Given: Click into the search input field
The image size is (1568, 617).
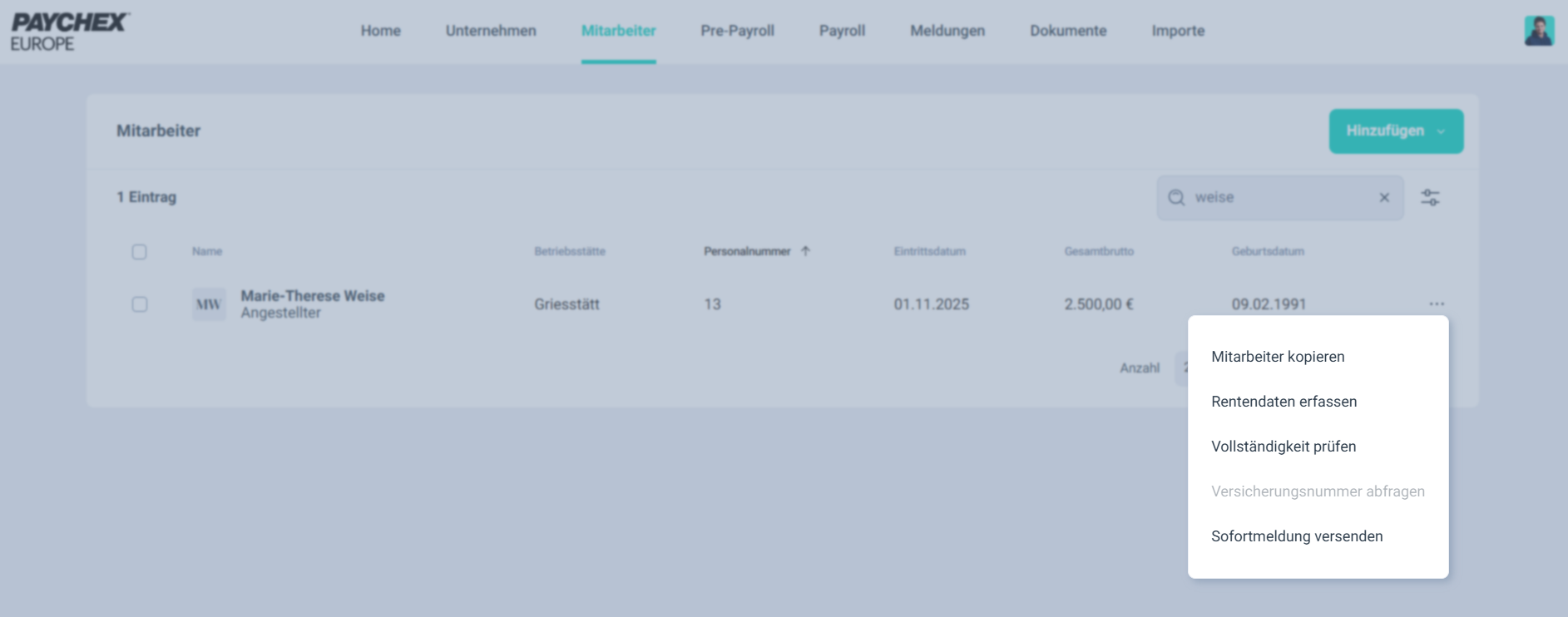Looking at the screenshot, I should pos(1279,198).
